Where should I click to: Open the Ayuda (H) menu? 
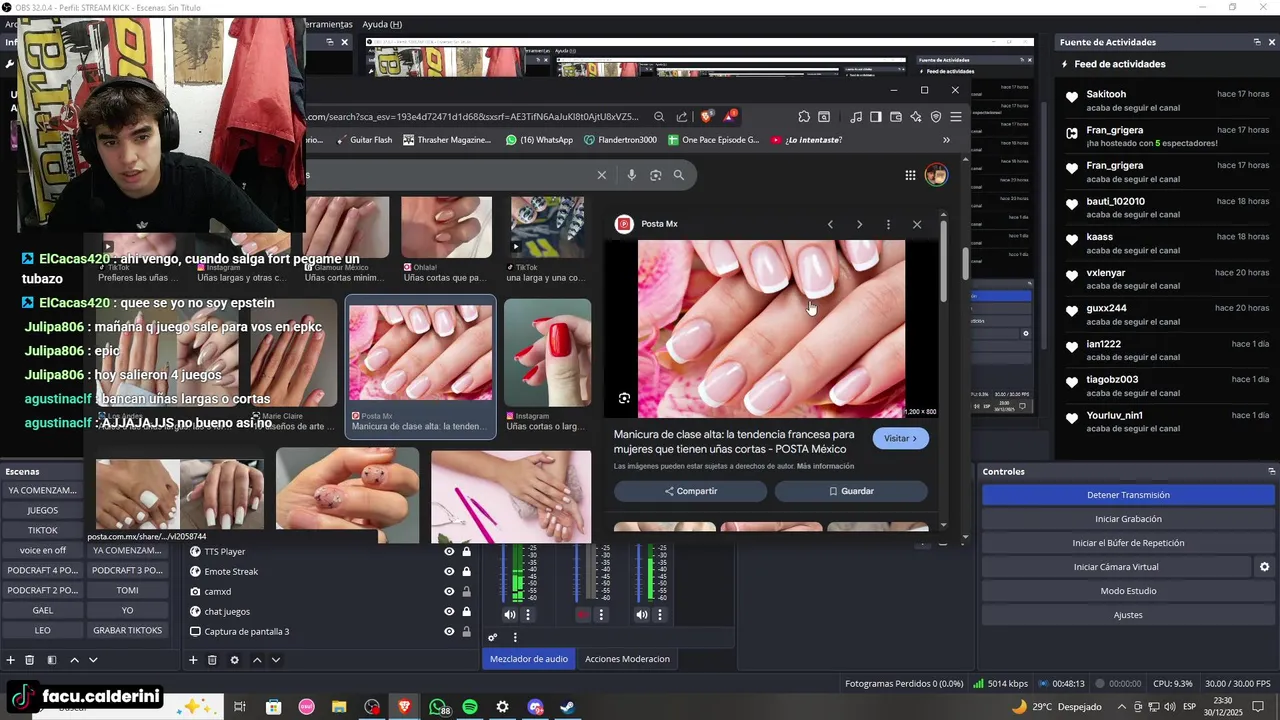pyautogui.click(x=381, y=24)
